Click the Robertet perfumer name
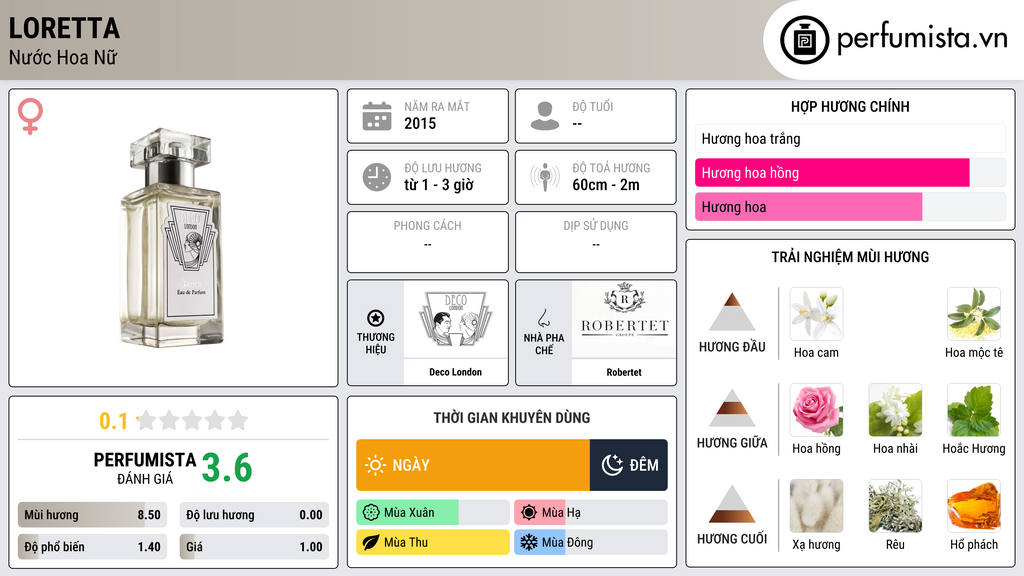The image size is (1024, 576). 624,372
